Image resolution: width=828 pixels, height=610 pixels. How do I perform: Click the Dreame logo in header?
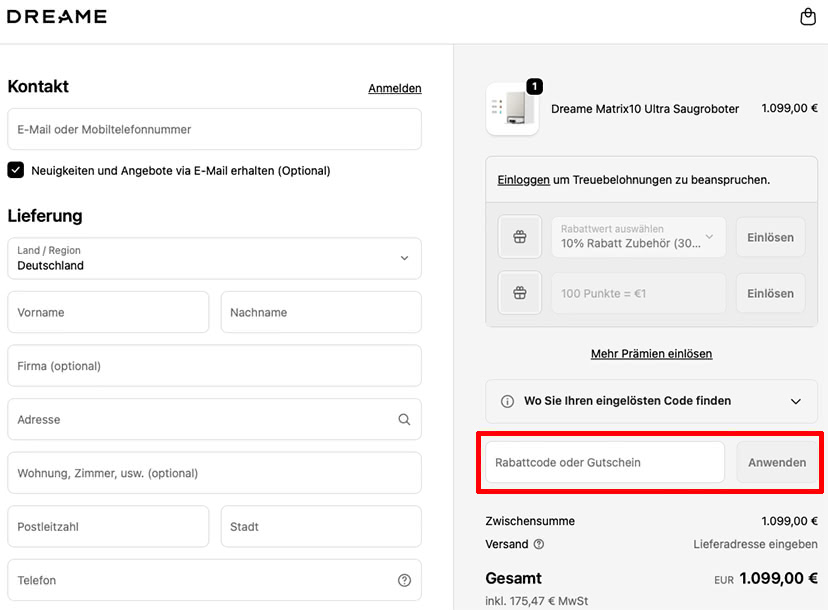(57, 17)
